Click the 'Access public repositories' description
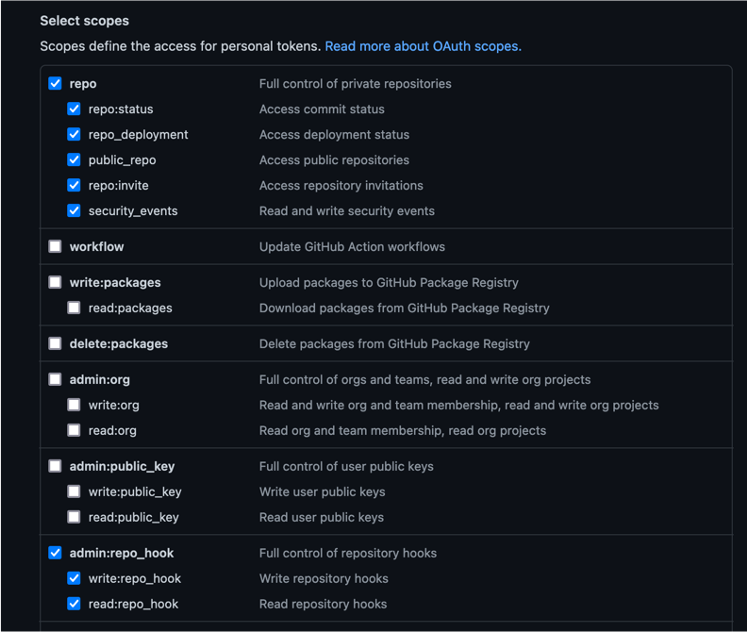 coord(334,160)
